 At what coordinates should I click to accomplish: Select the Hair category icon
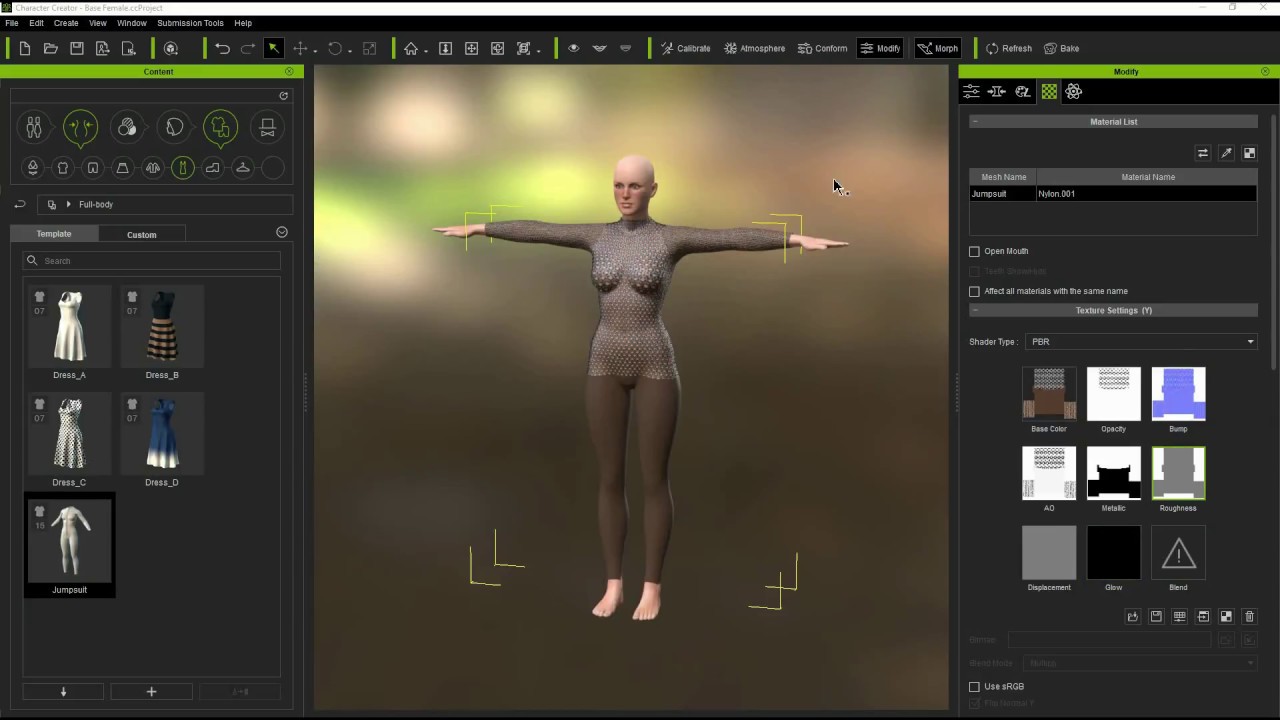(174, 127)
